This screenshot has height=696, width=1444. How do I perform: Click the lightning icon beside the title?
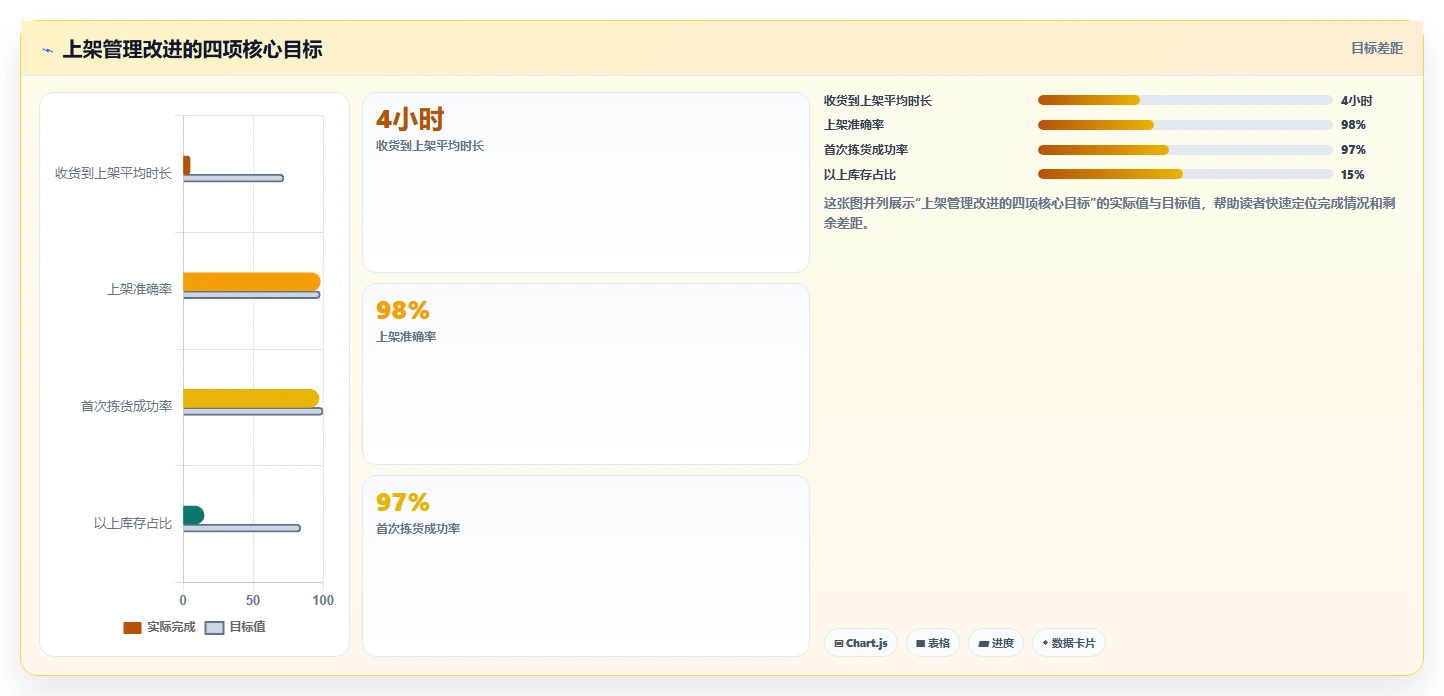[47, 49]
